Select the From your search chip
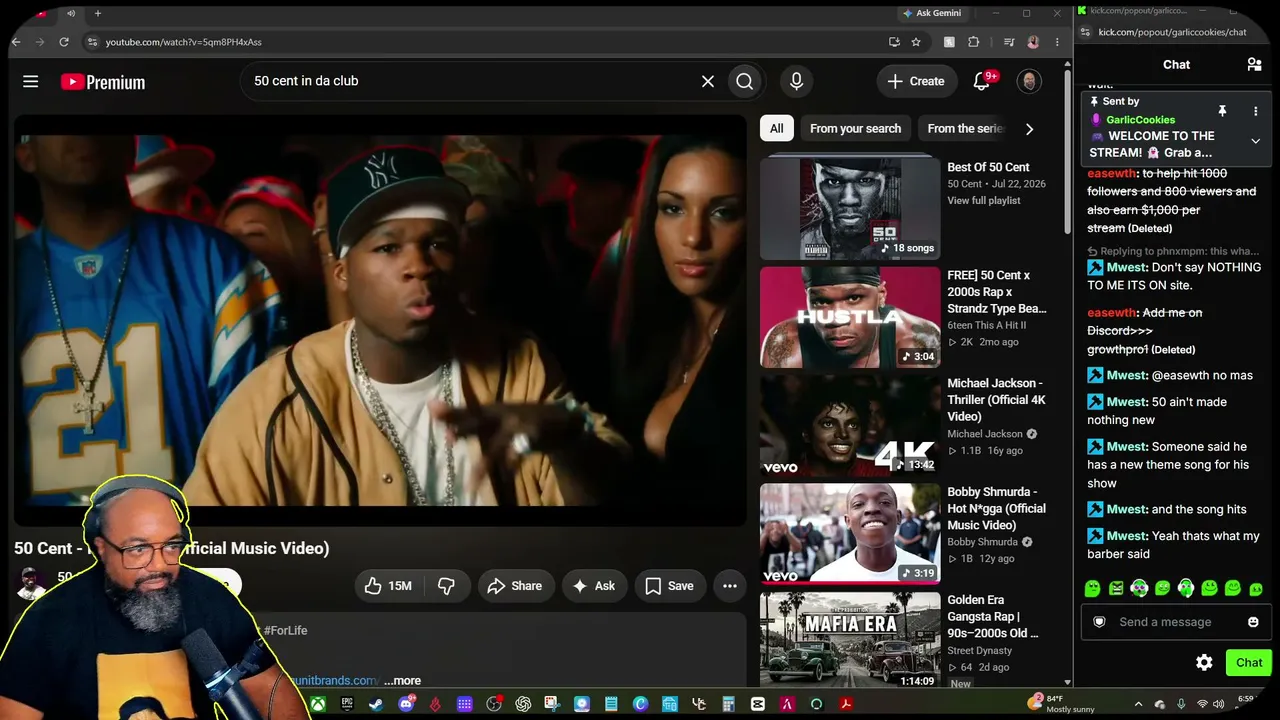The height and width of the screenshot is (720, 1280). (855, 128)
